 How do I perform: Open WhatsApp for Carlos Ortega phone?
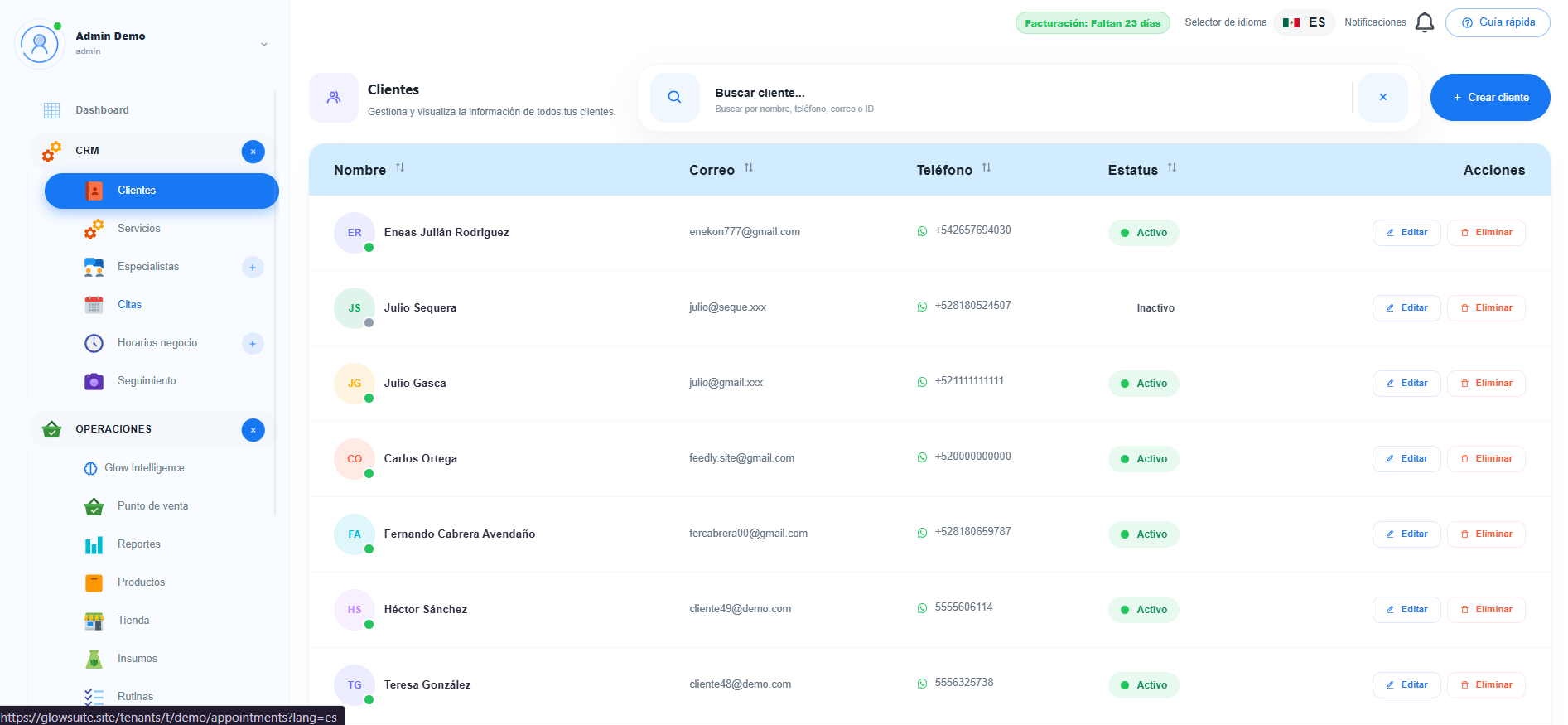point(922,457)
